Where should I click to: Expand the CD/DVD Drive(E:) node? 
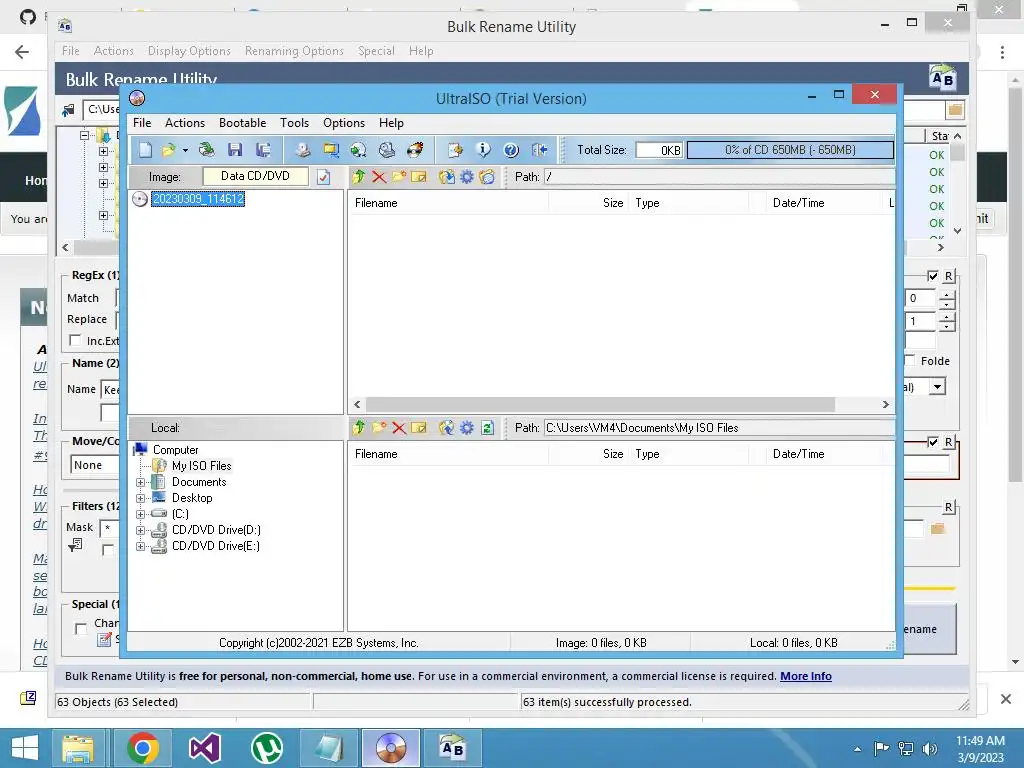pos(140,546)
